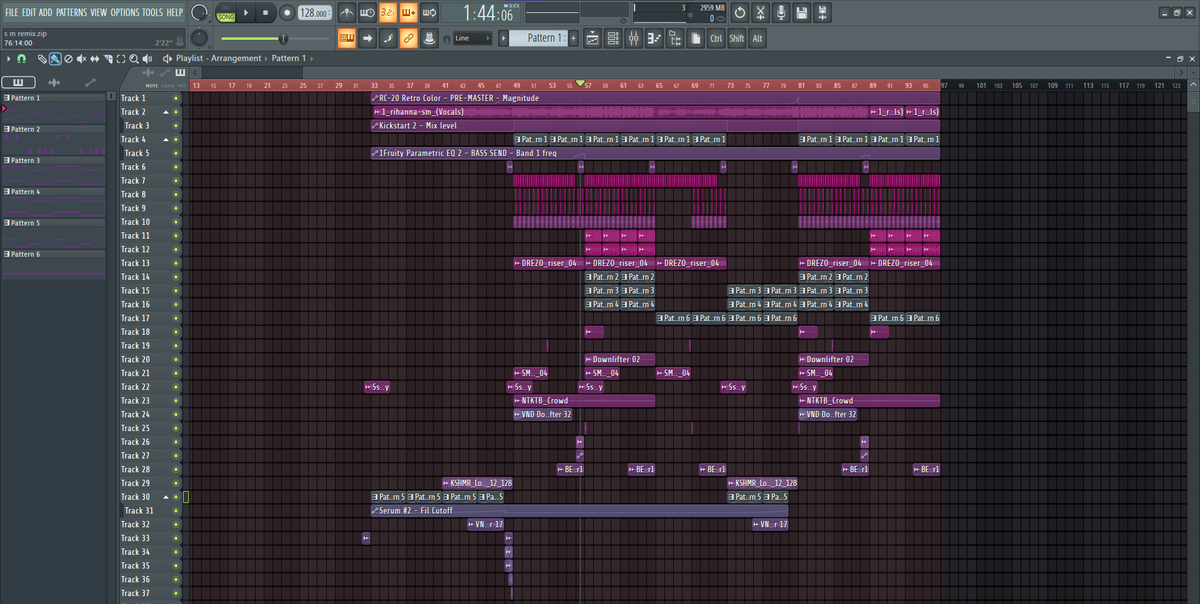Click the metronome icon in the toolbar
1200x604 pixels.
pyautogui.click(x=346, y=13)
